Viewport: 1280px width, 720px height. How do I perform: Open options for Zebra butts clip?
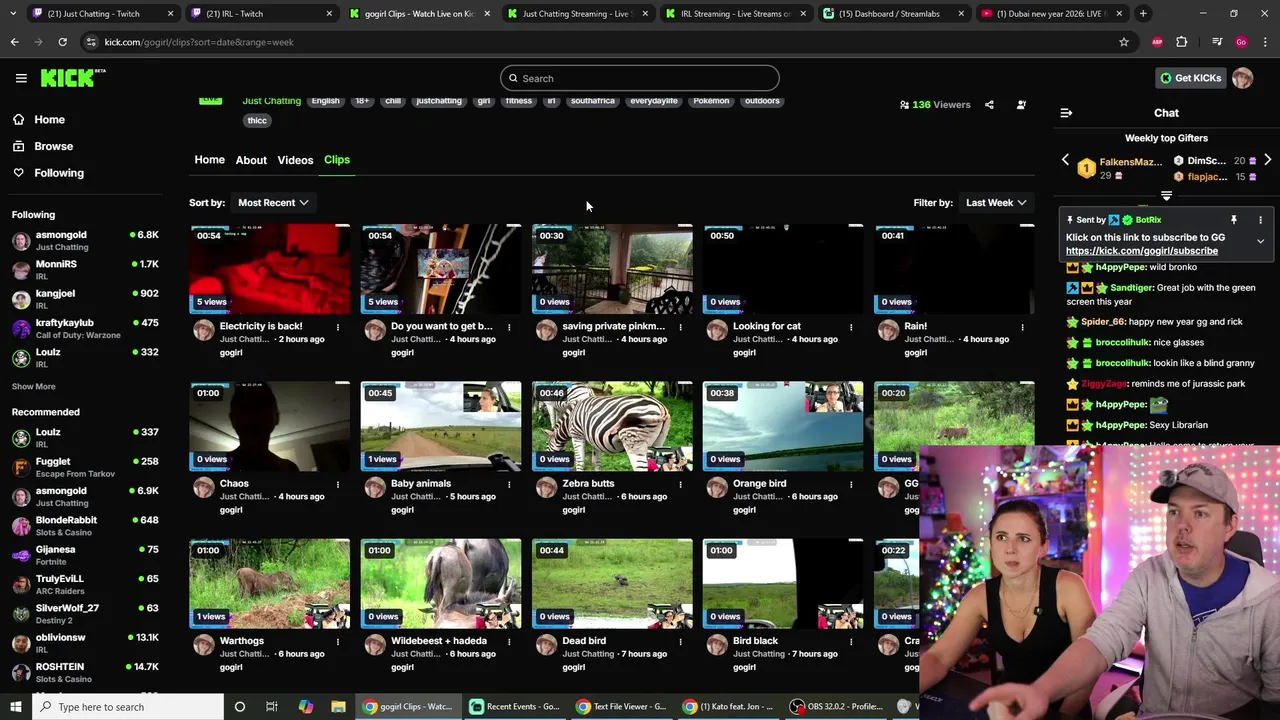click(x=680, y=484)
